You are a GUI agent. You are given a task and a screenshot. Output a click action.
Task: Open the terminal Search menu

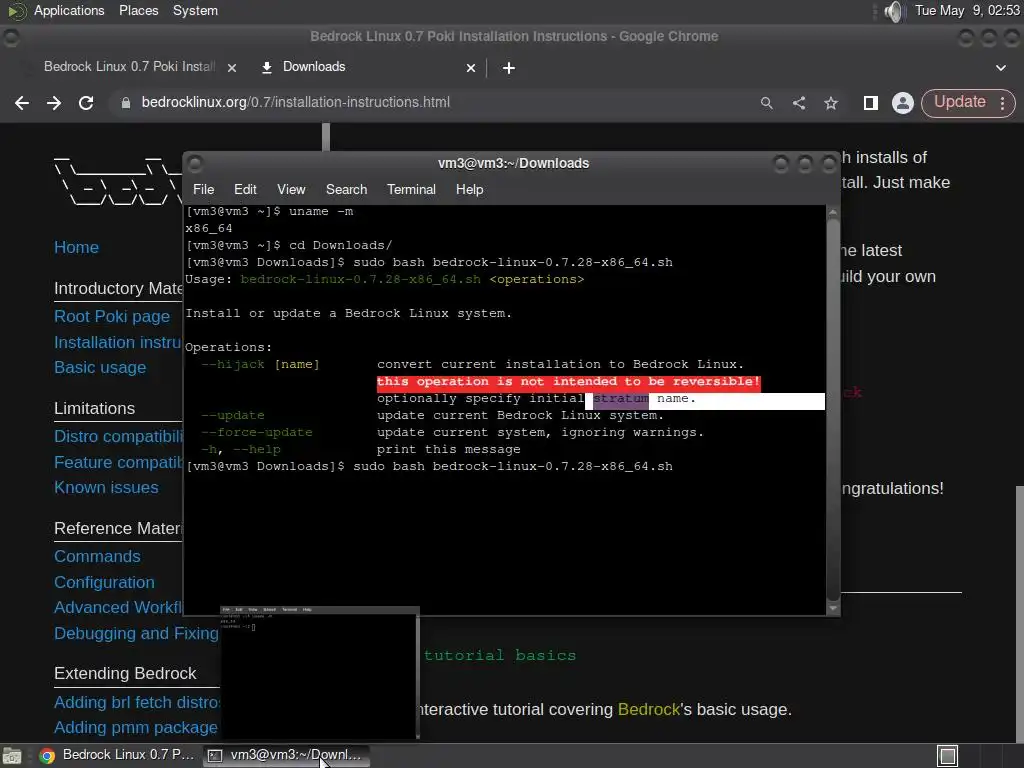346,189
